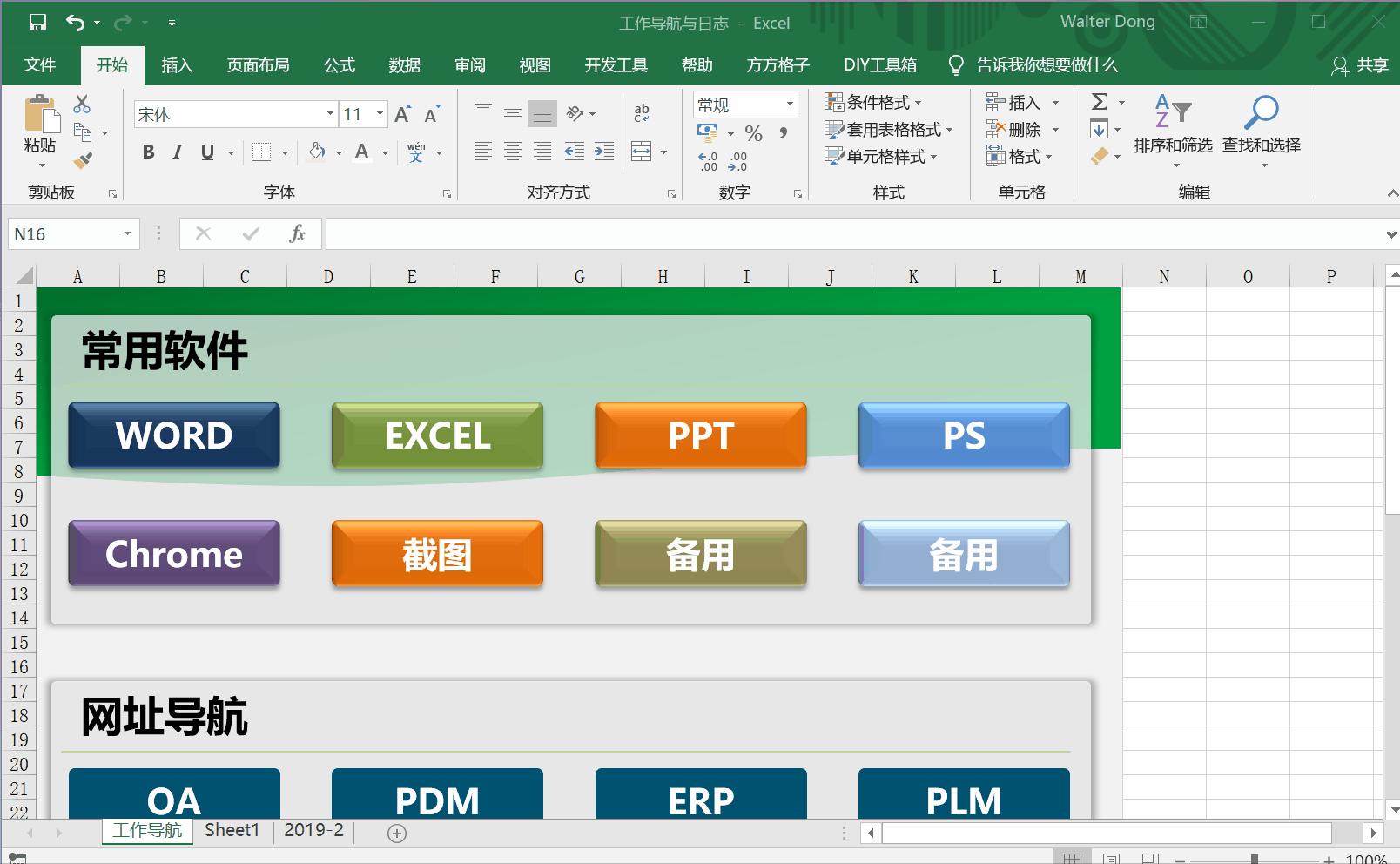This screenshot has height=864, width=1400.
Task: Select the Sheet1 sheet tab
Action: (231, 830)
